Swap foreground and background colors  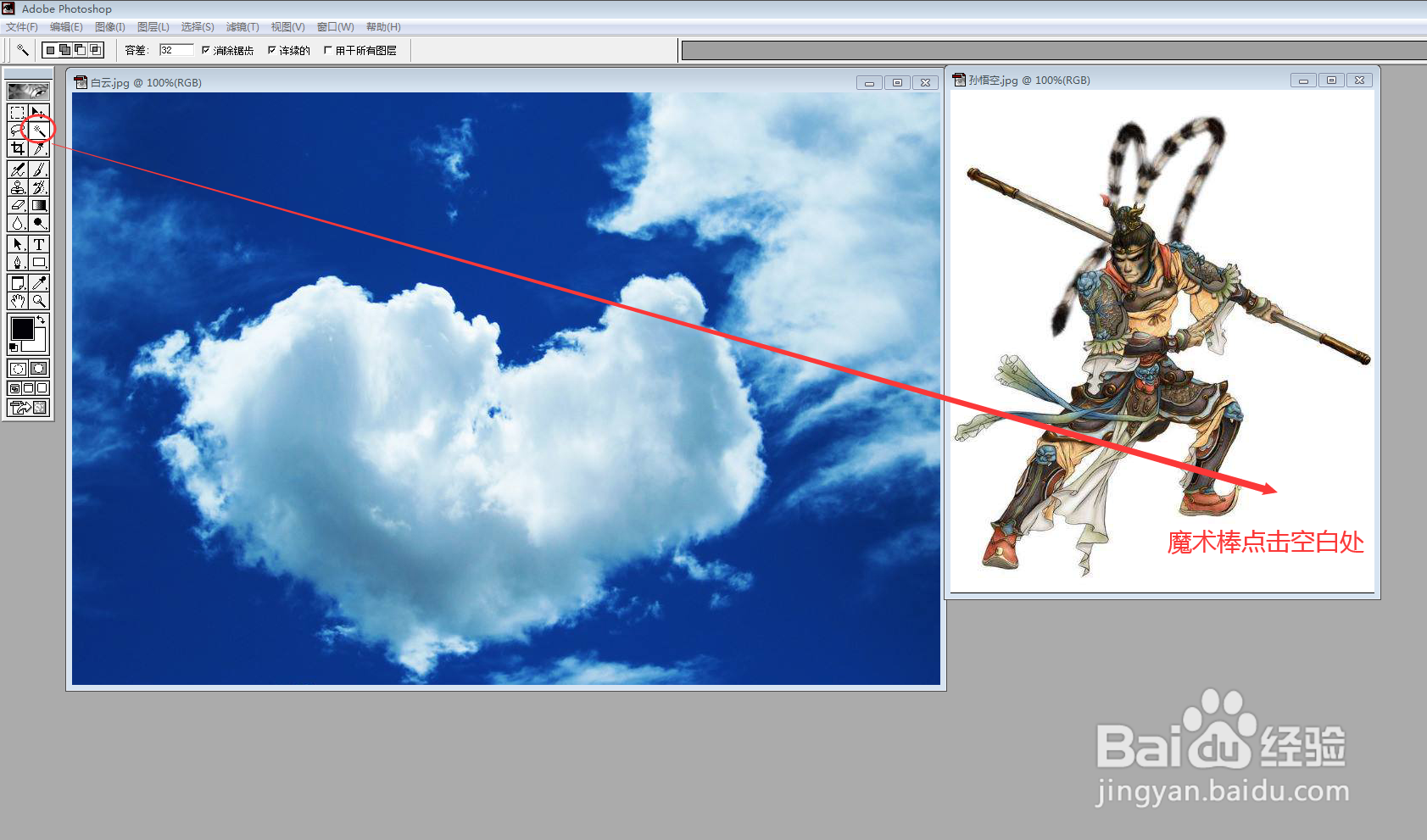pos(41,320)
